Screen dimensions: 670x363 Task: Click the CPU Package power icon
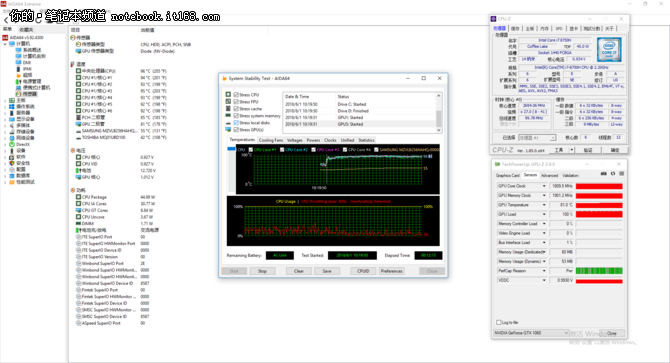(x=79, y=197)
